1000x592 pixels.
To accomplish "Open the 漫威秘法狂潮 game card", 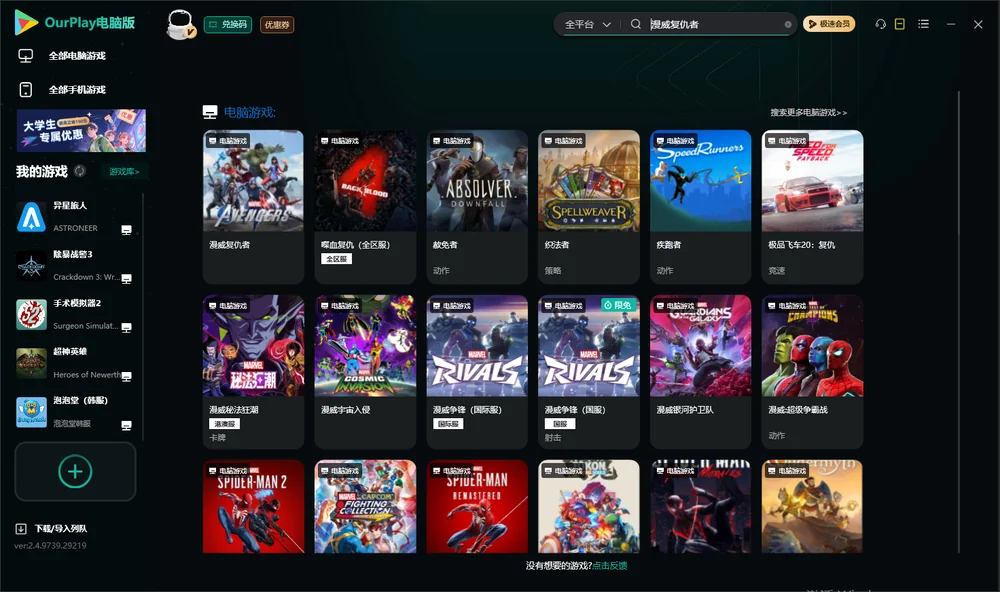I will (253, 372).
